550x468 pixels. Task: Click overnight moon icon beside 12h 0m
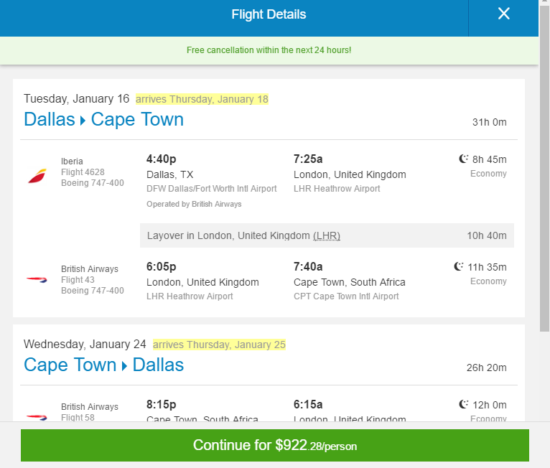pyautogui.click(x=463, y=405)
